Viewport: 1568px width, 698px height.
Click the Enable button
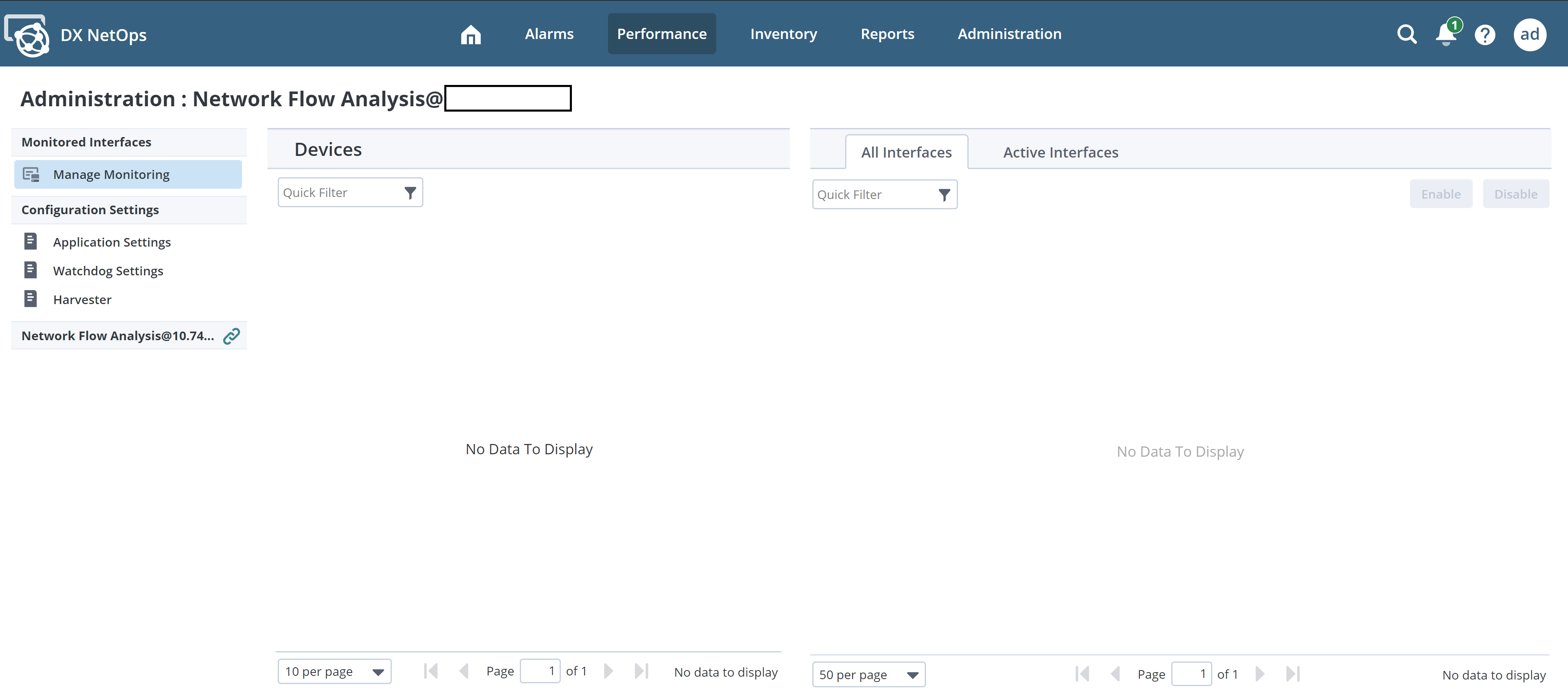pos(1441,194)
